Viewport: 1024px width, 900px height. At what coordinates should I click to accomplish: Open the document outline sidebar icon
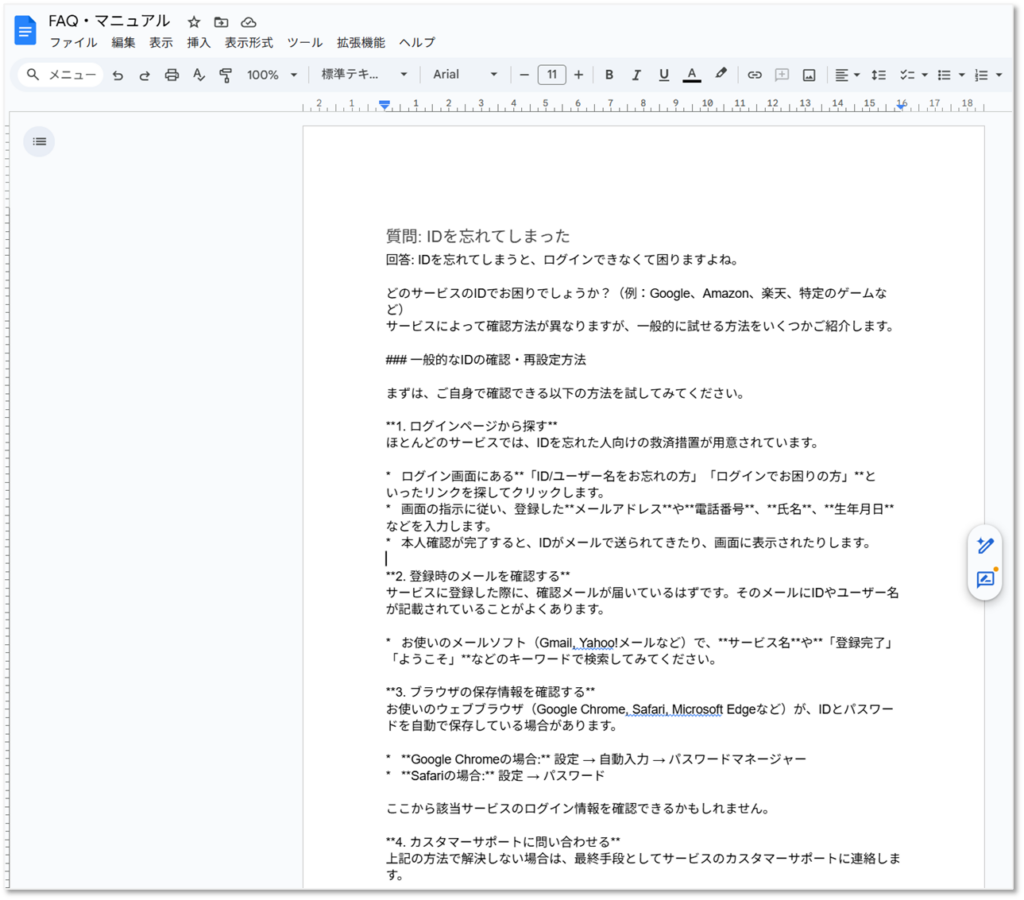coord(39,141)
